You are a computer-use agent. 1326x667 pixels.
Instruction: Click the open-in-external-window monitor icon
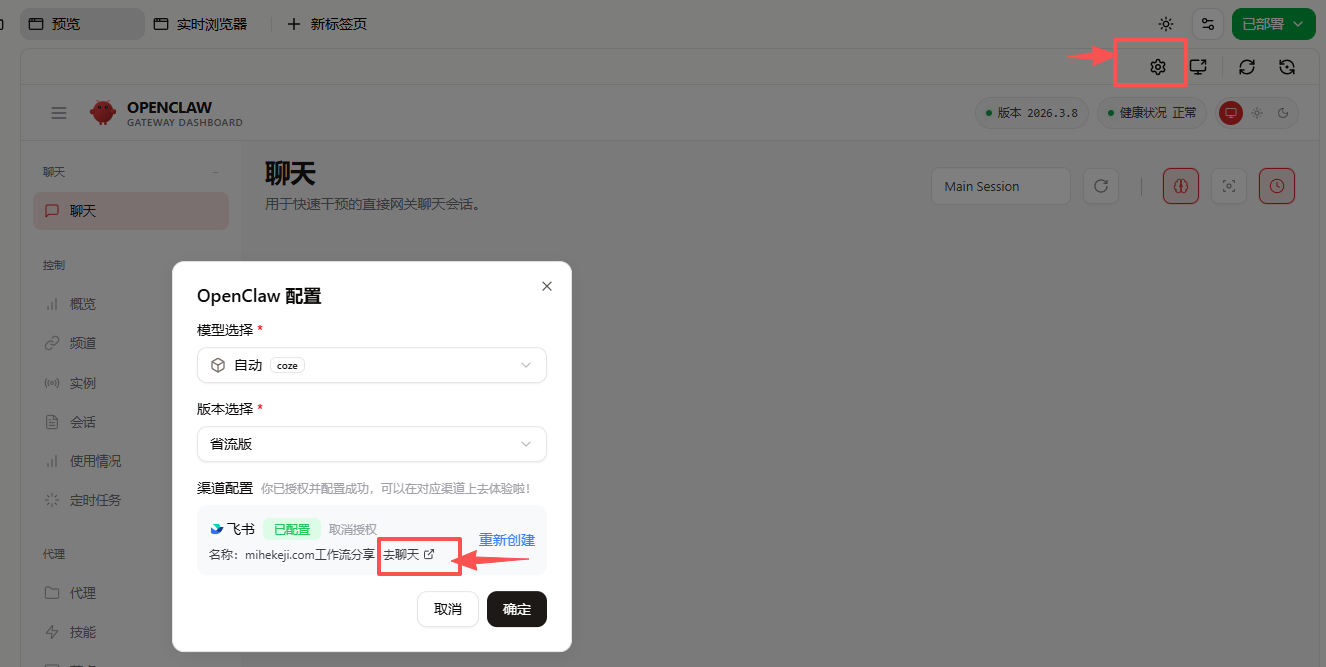1198,67
